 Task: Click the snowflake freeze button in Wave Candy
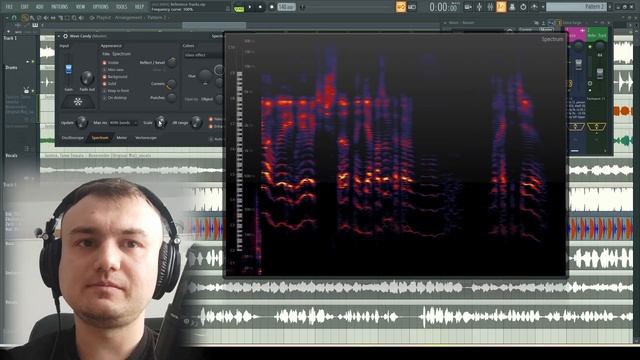point(78,102)
